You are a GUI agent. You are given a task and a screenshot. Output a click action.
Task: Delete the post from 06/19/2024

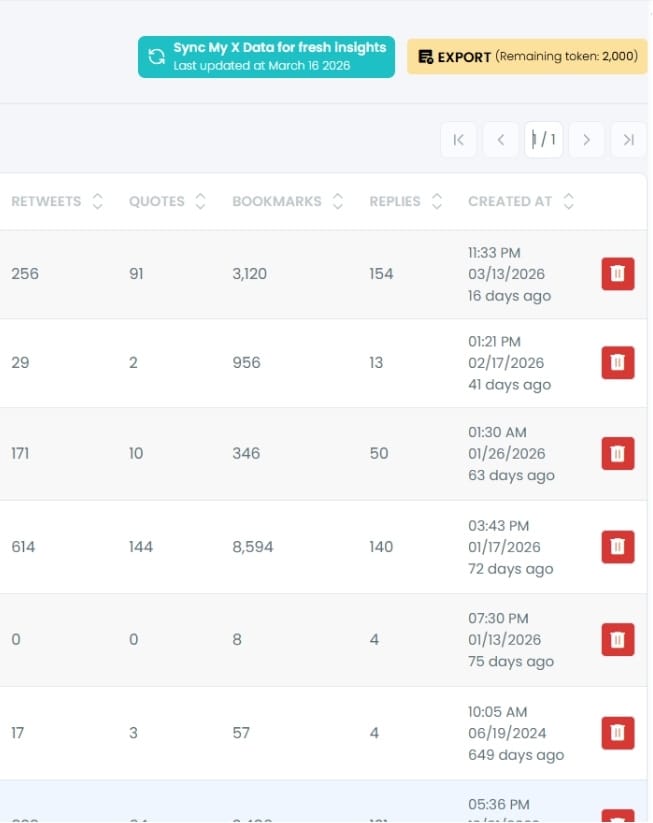(617, 733)
